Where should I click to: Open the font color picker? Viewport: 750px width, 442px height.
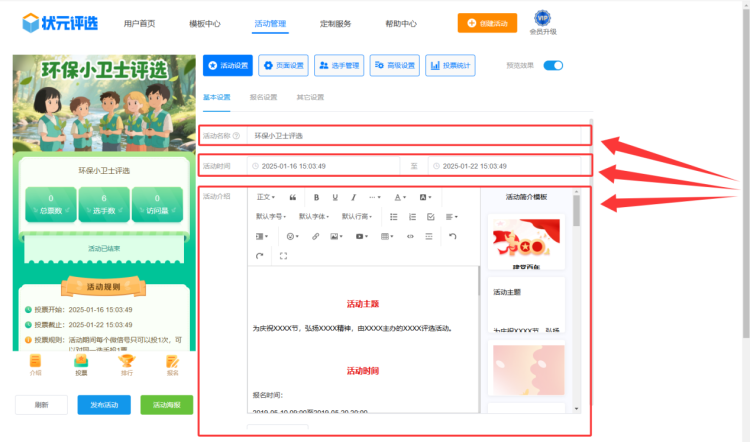pos(400,197)
